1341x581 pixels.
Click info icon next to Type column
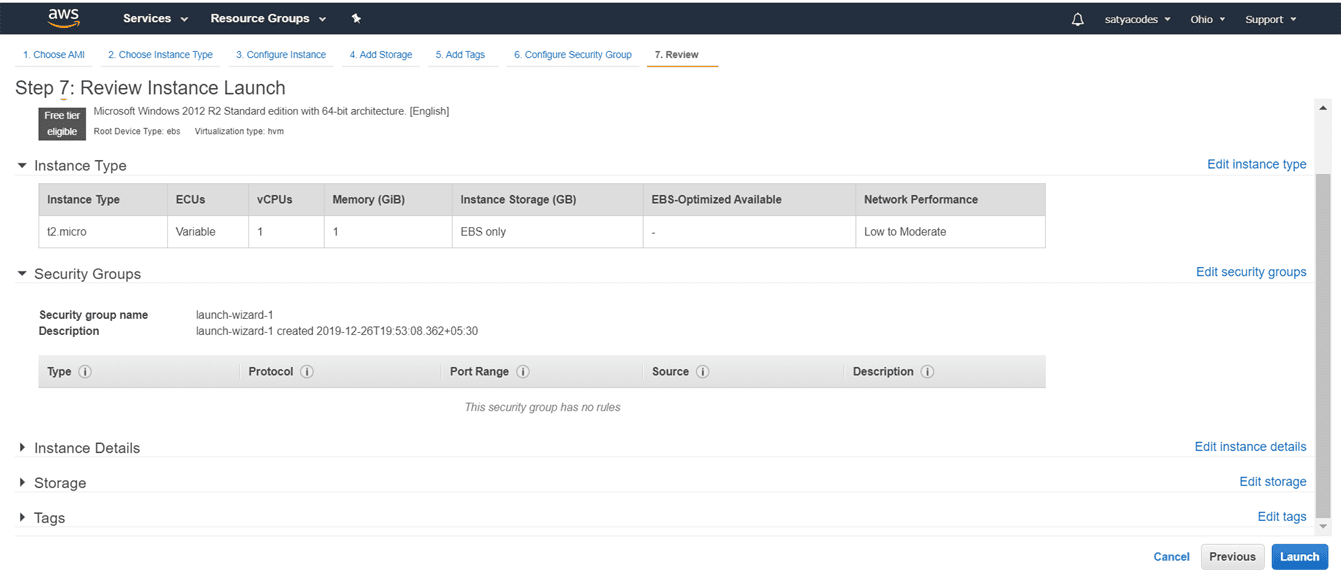tap(85, 372)
